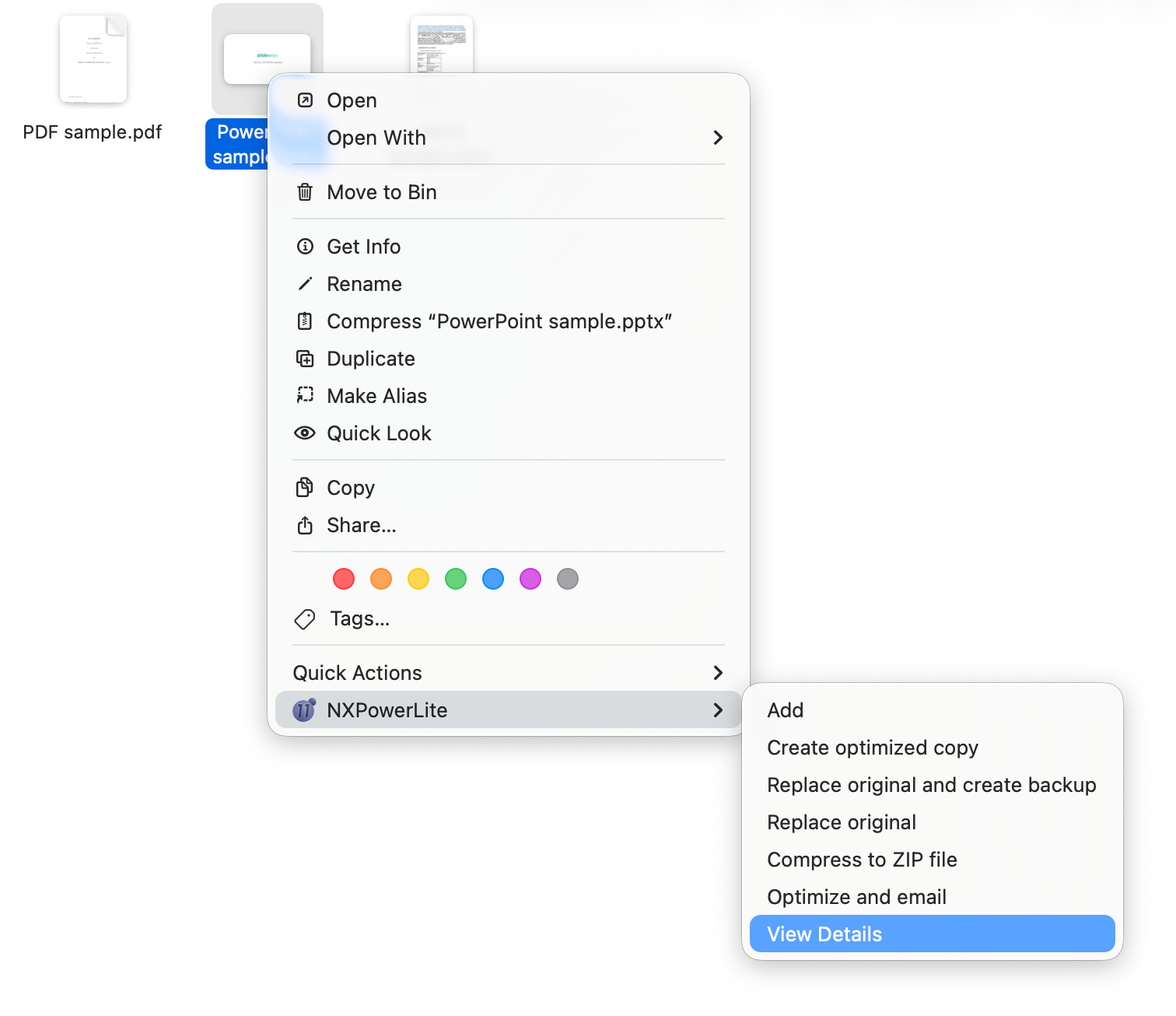This screenshot has width=1176, height=1016.
Task: Click the tag icon next to Tags
Action: 305,618
